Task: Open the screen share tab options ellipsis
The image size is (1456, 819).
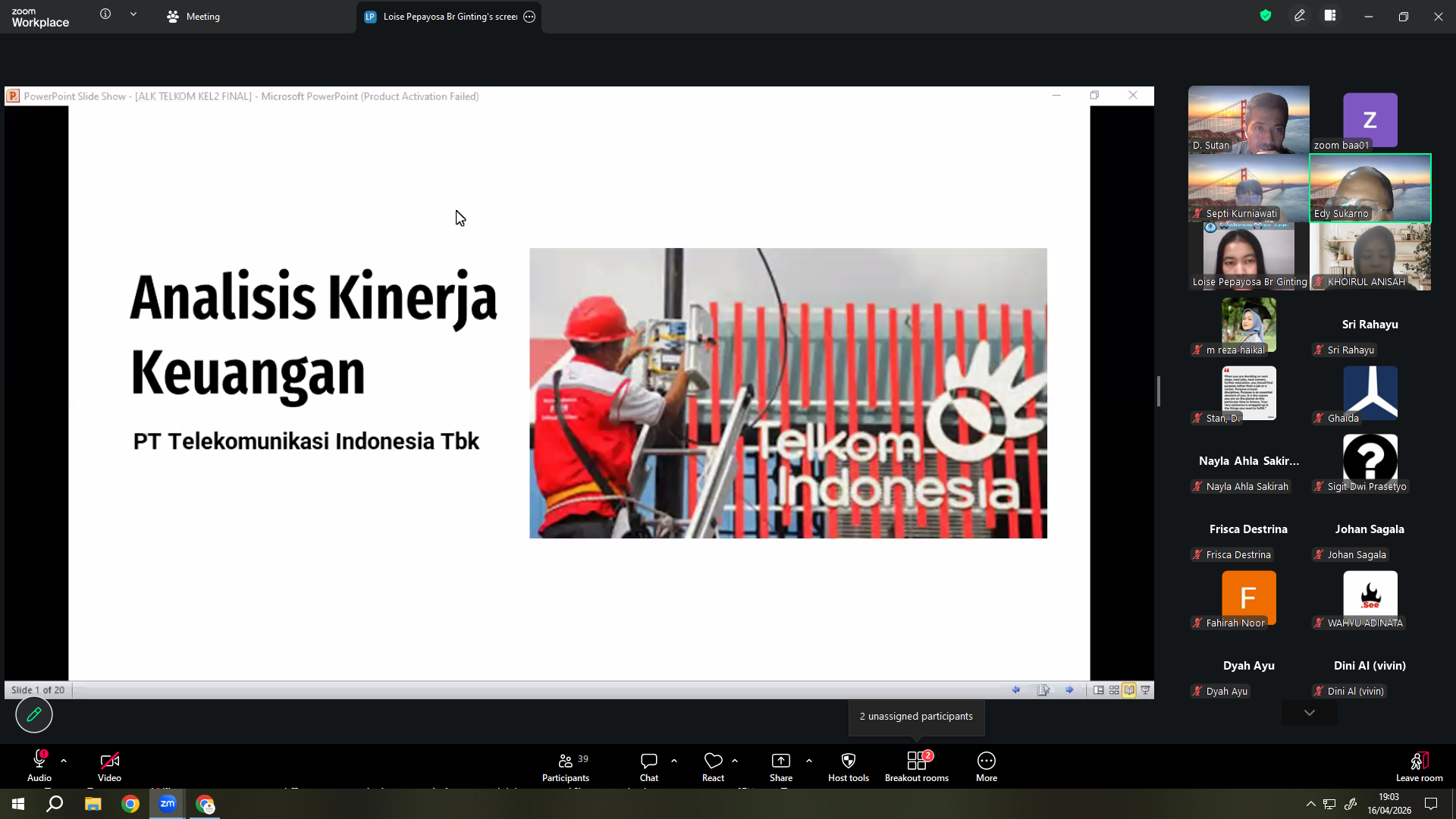Action: pos(529,17)
